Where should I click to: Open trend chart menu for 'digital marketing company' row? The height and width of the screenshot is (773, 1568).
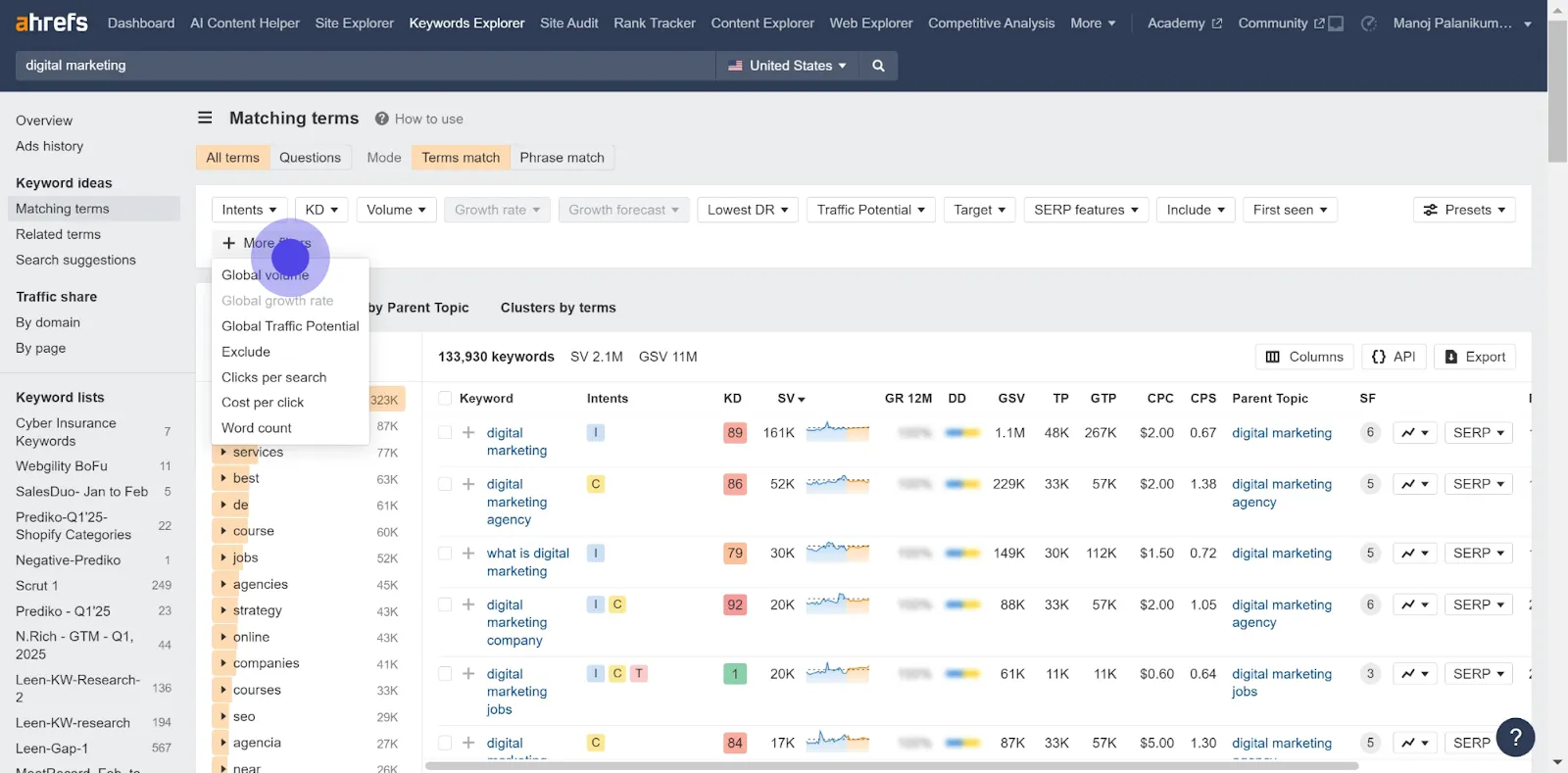pos(1414,604)
